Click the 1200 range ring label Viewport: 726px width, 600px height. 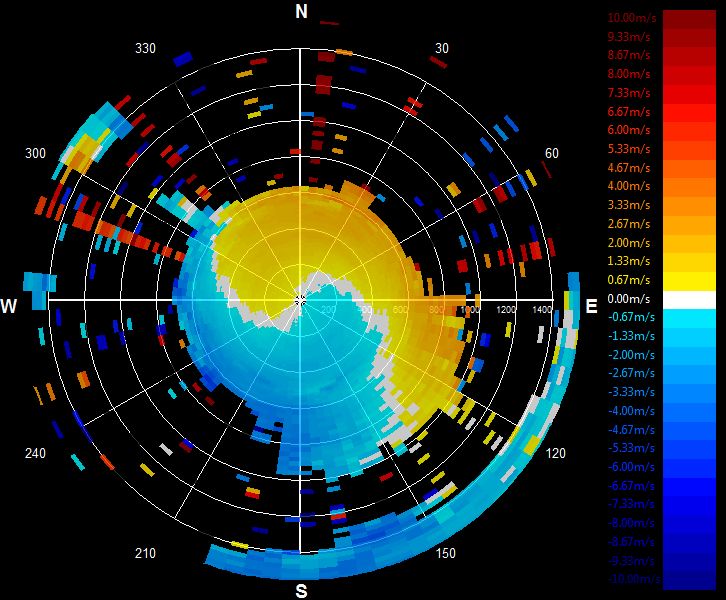coord(506,310)
